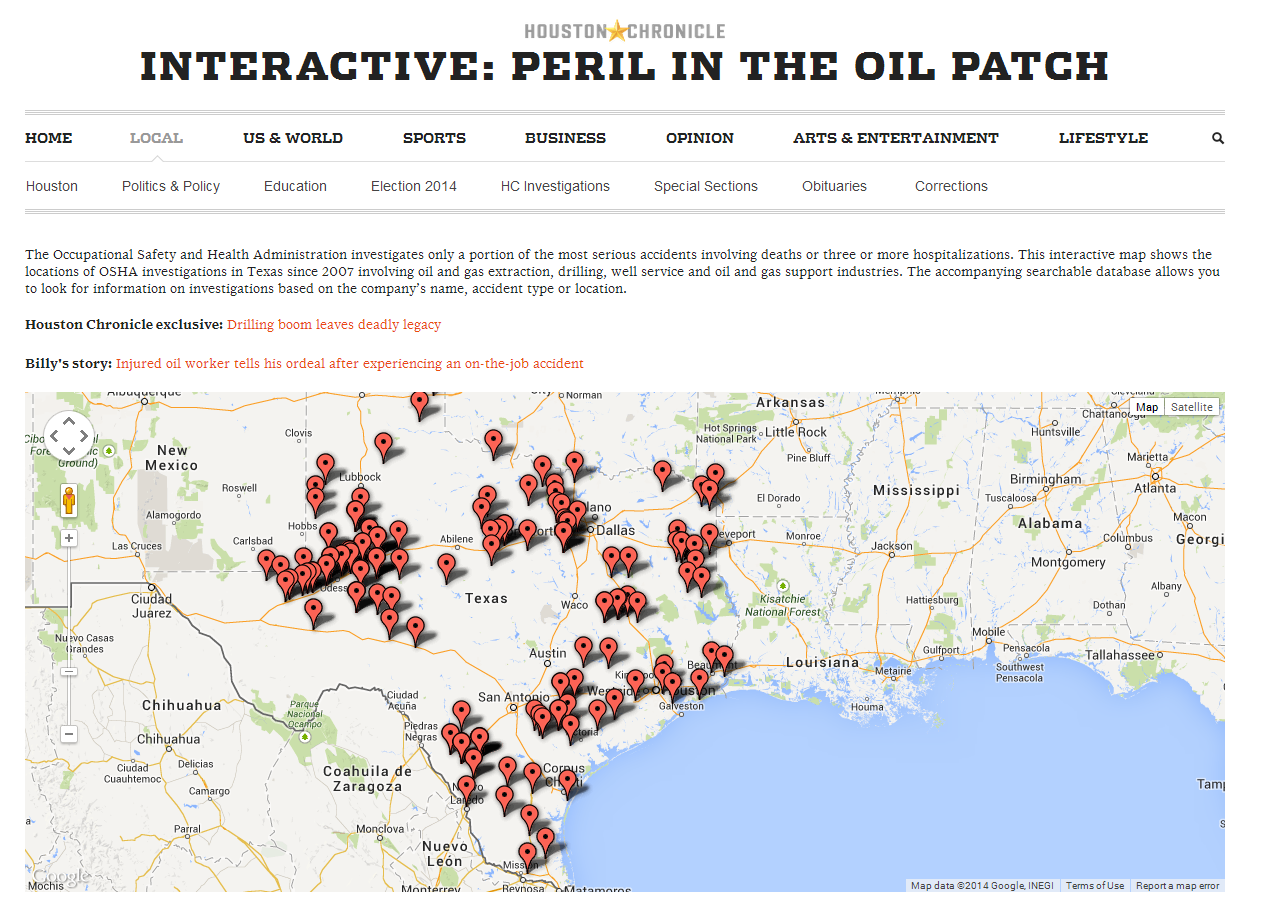Viewport: 1270px width, 910px height.
Task: Click the 'Chihuahua' state label on the map
Action: (x=181, y=705)
